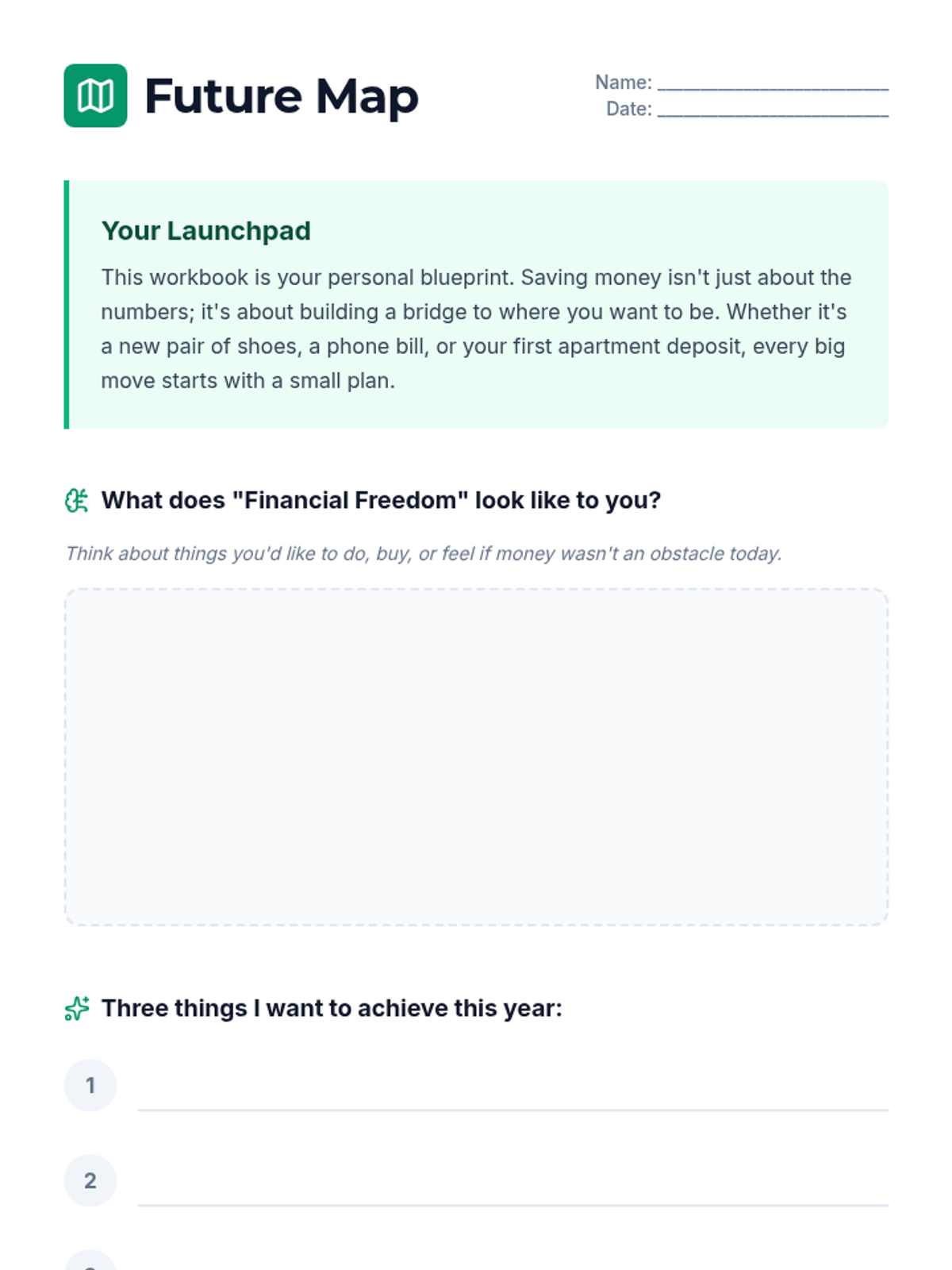Viewport: 952px width, 1270px height.
Task: Click the Financial Freedom question heading
Action: click(x=381, y=501)
